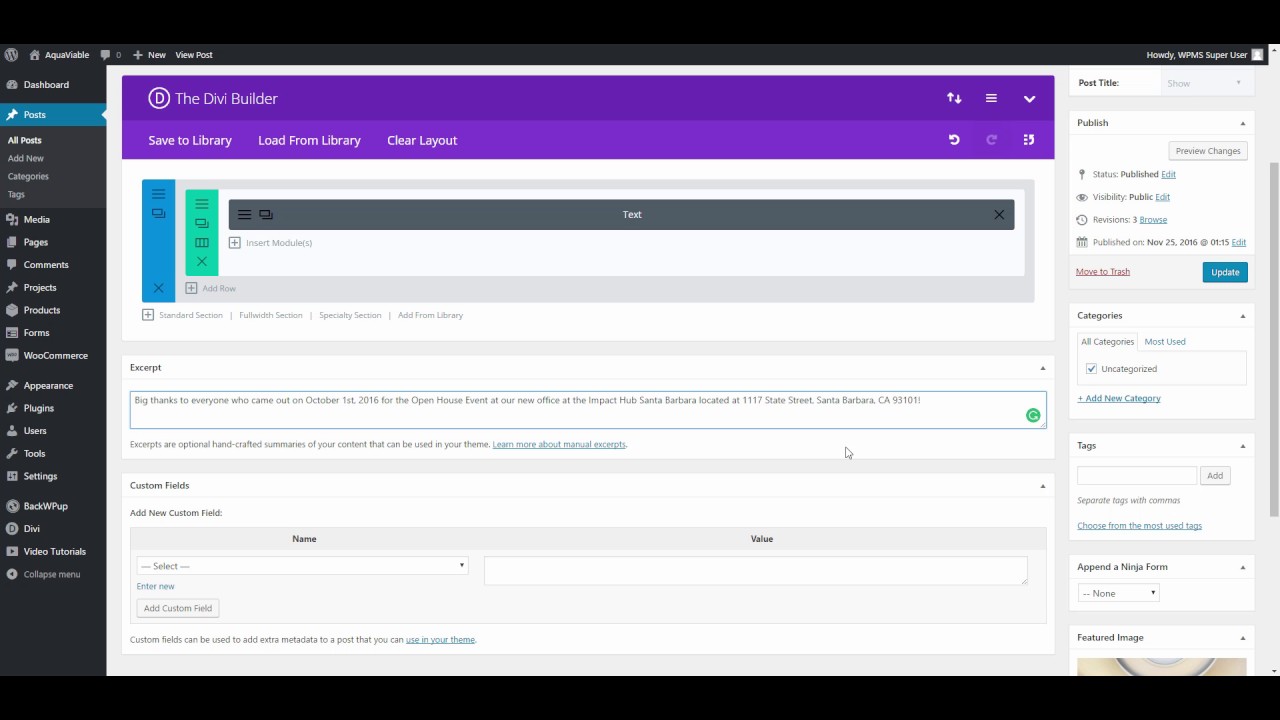Click the custom field Value textarea

pos(756,570)
